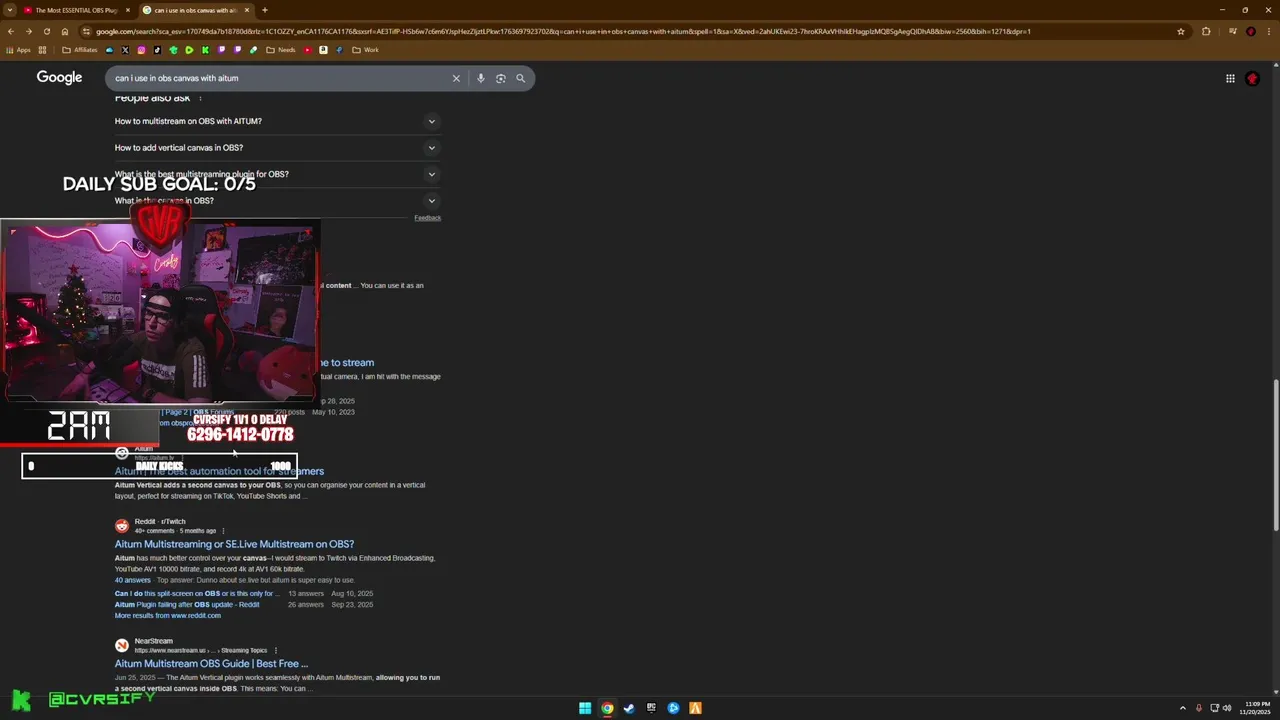Open the Google apps grid
Image resolution: width=1280 pixels, height=720 pixels.
(x=1230, y=78)
